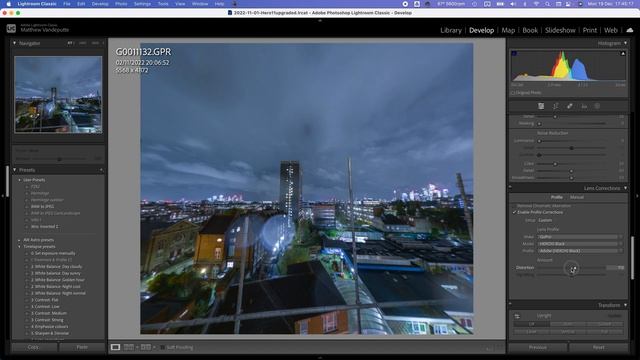Switch to the Book module
640x360 pixels.
[x=530, y=30]
